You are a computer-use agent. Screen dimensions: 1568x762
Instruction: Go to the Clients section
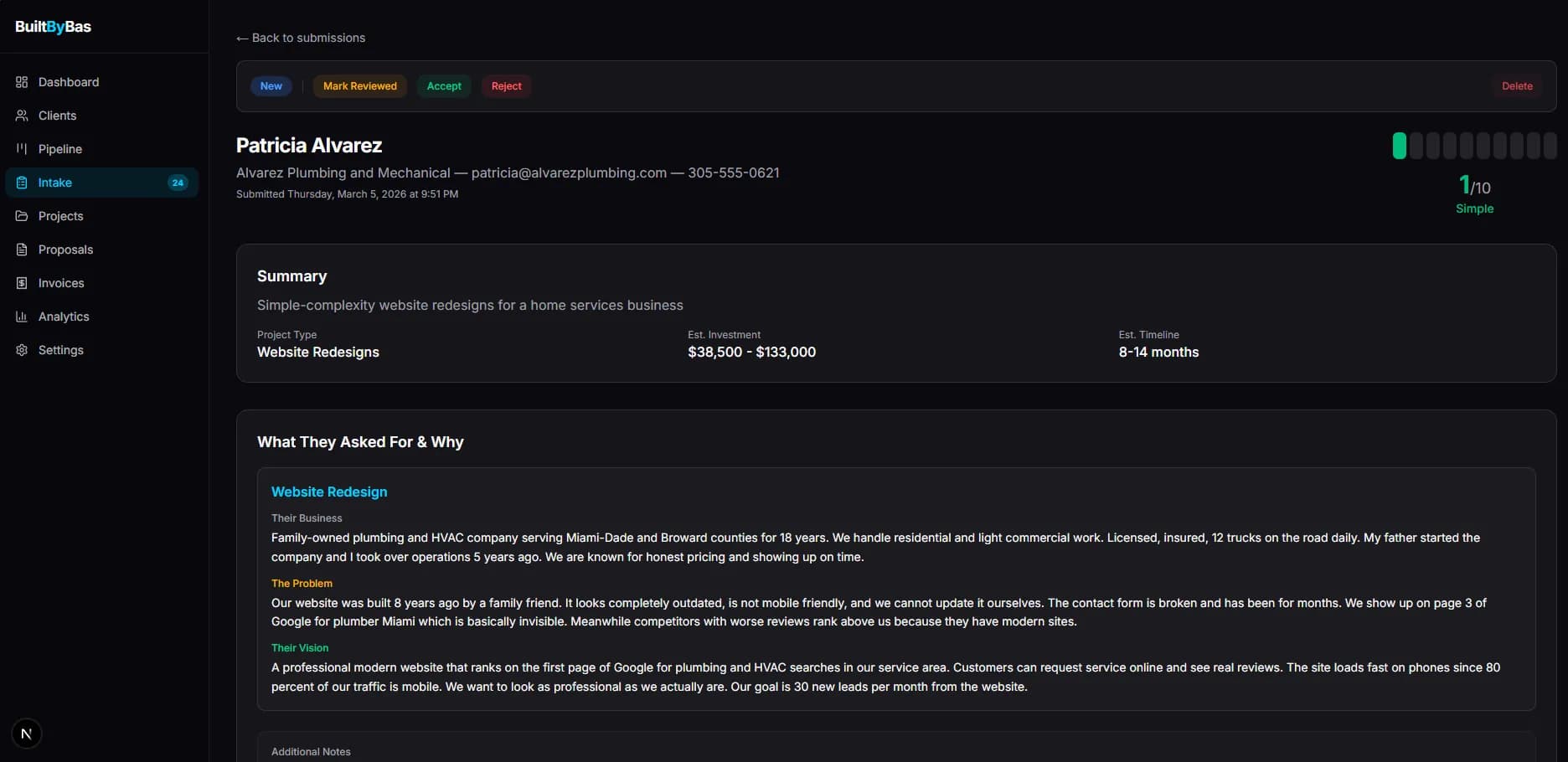pyautogui.click(x=57, y=116)
